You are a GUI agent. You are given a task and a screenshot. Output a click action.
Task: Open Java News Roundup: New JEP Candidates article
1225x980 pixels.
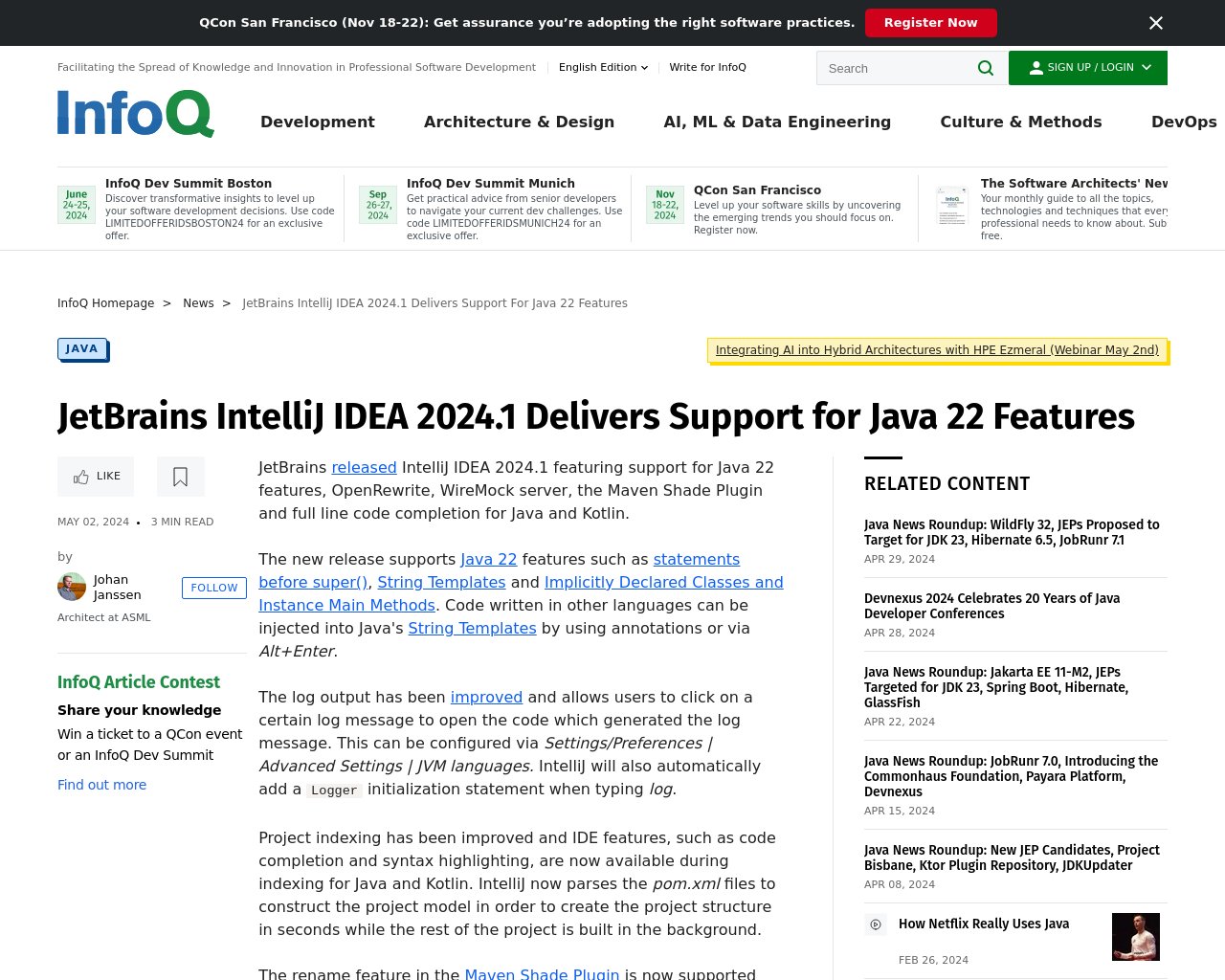pos(1012,857)
